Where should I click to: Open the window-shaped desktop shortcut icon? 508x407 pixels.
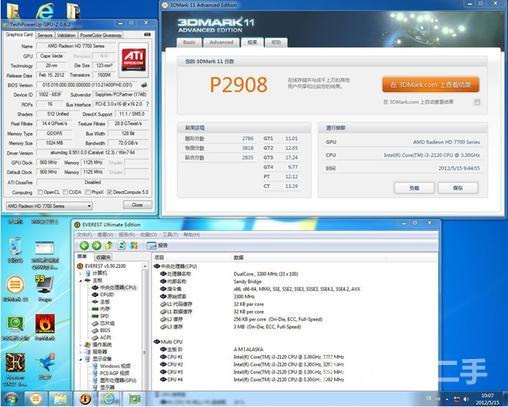(x=45, y=248)
